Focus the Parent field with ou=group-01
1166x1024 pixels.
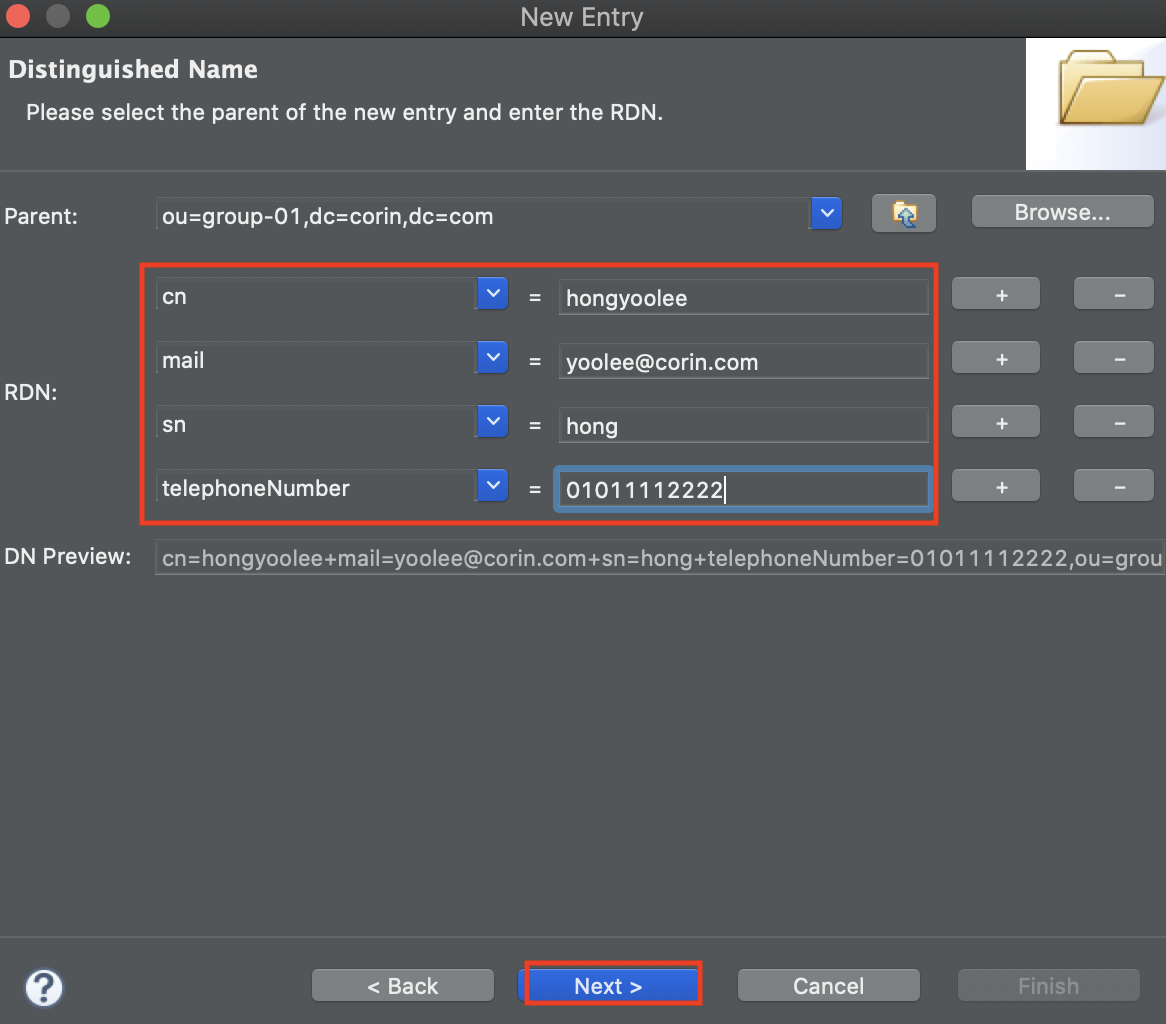pyautogui.click(x=483, y=216)
